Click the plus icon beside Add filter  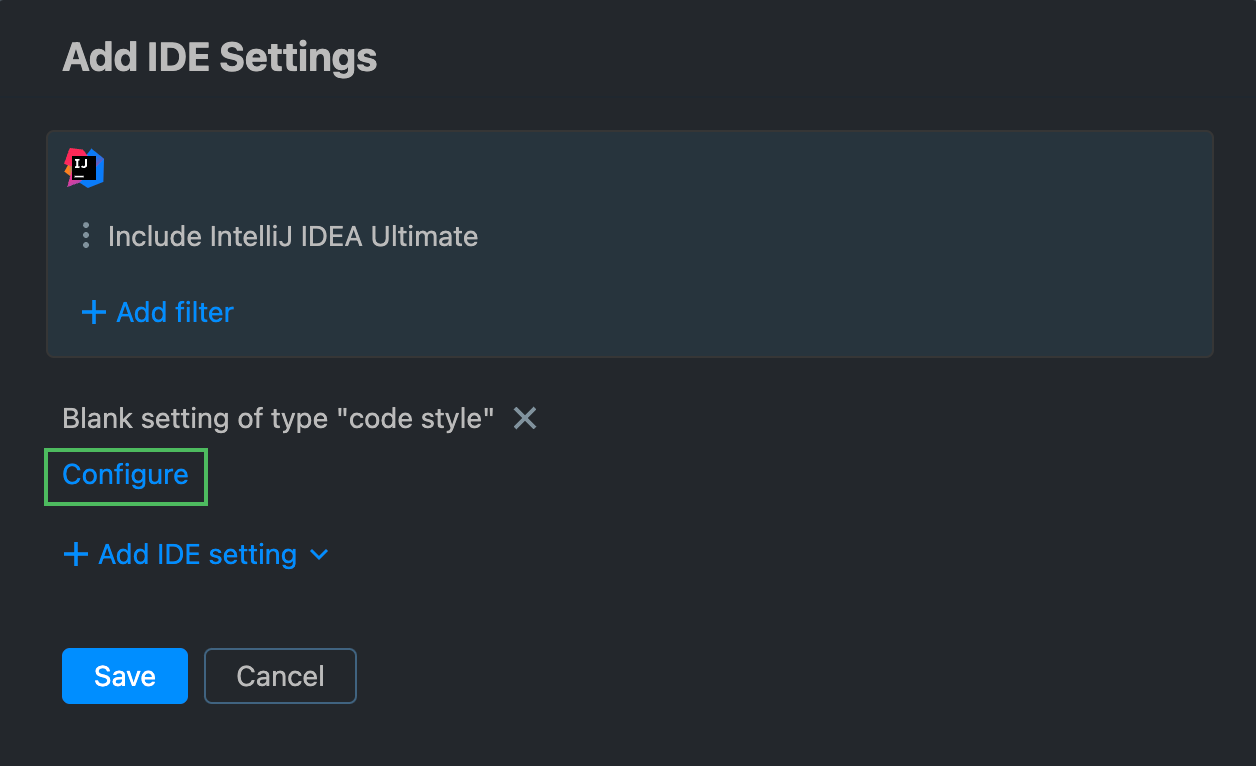tap(92, 312)
